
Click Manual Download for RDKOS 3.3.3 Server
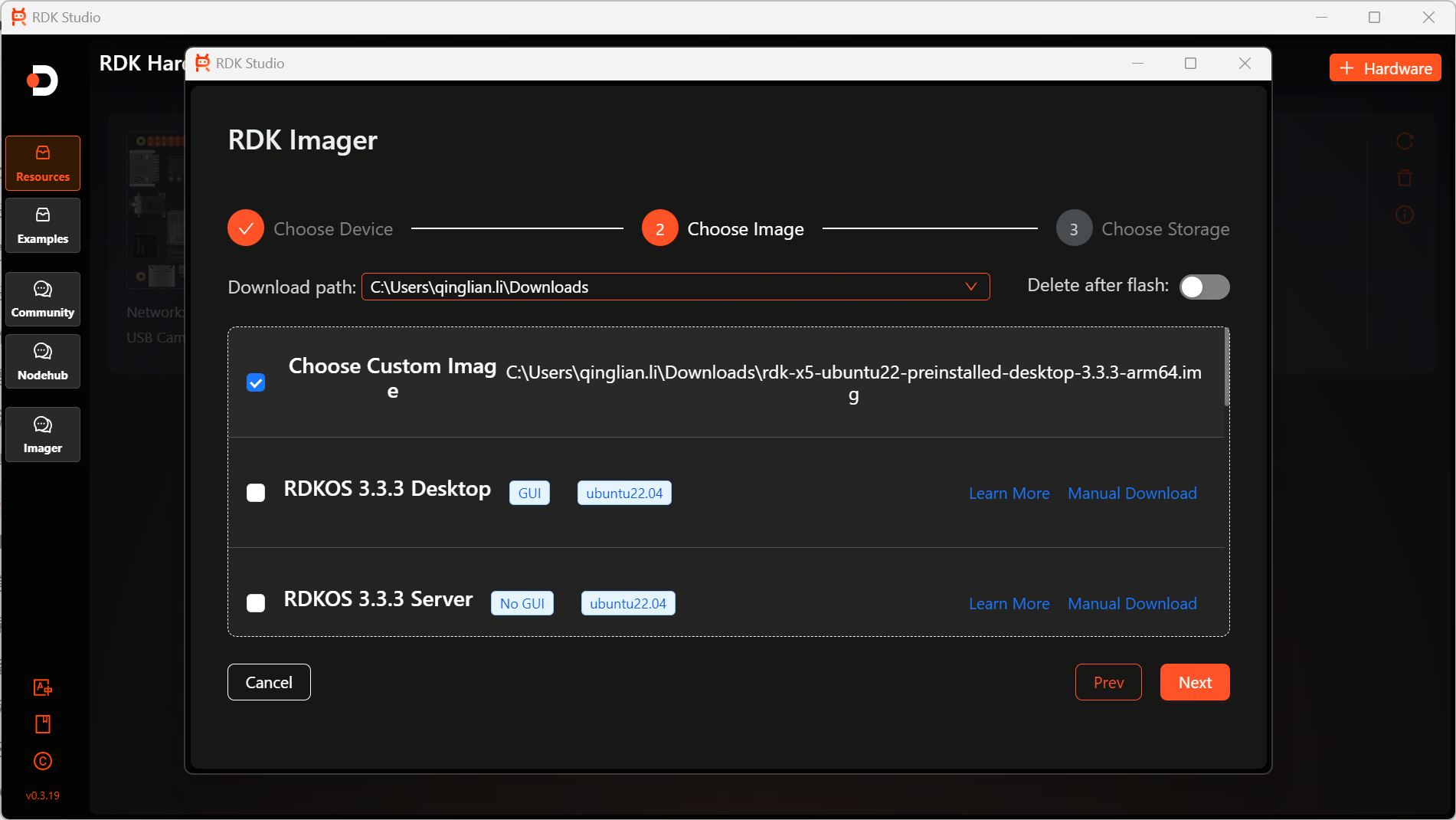coord(1131,603)
